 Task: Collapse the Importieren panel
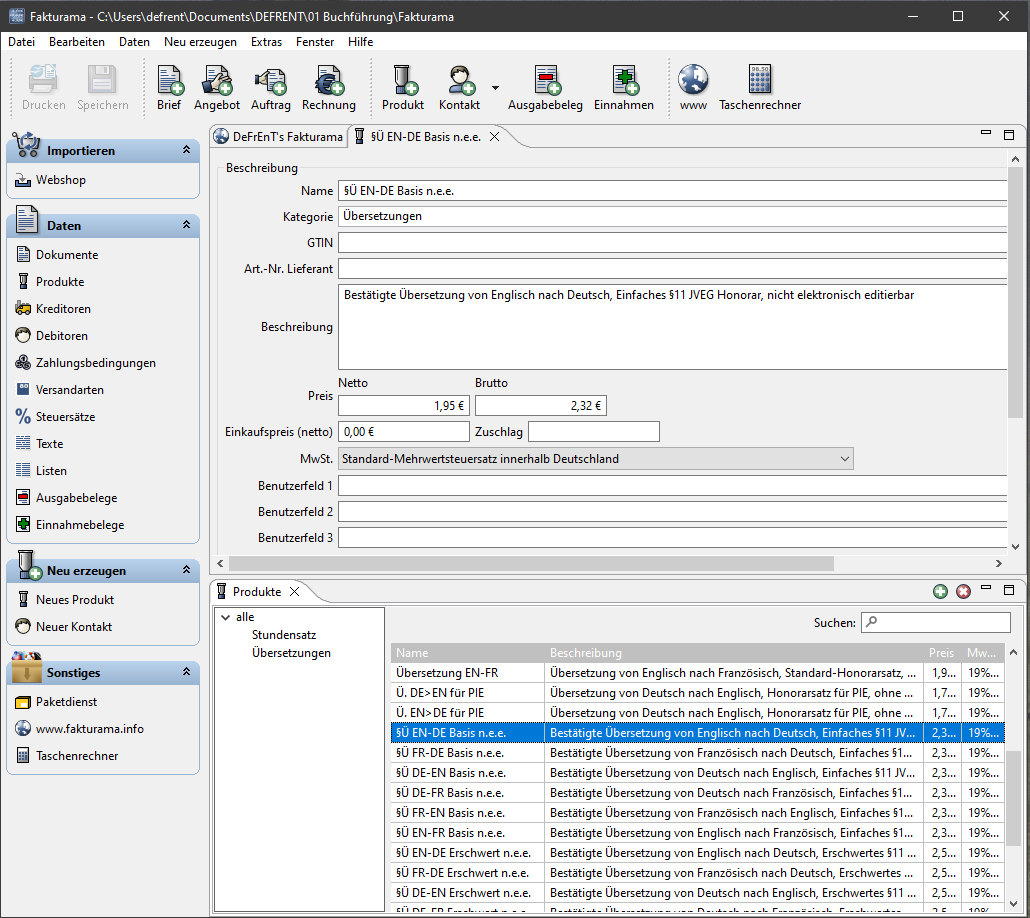(187, 150)
